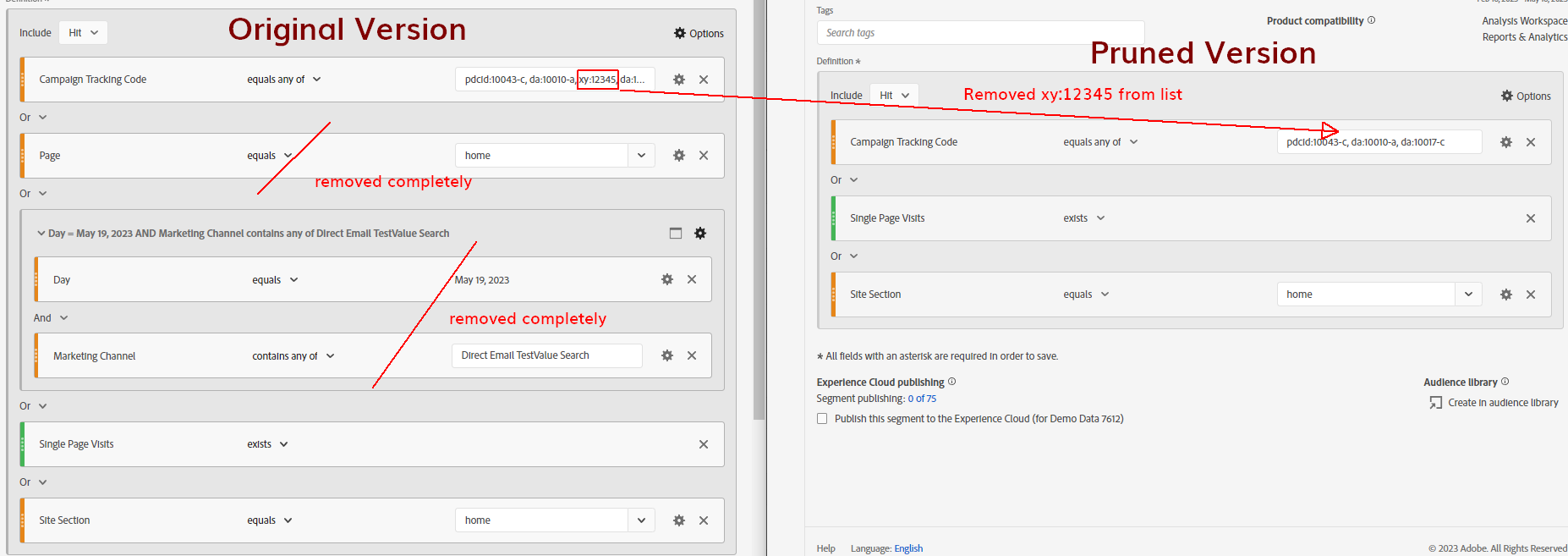Check Publish this segment to Experience Cloud

[822, 419]
